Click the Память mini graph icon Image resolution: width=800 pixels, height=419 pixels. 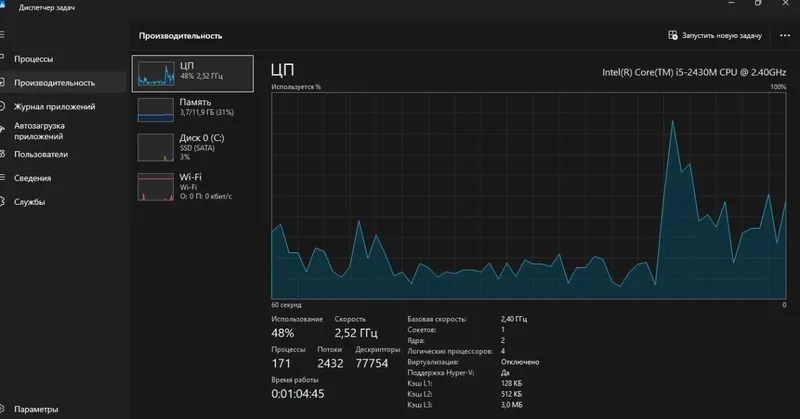[x=156, y=110]
